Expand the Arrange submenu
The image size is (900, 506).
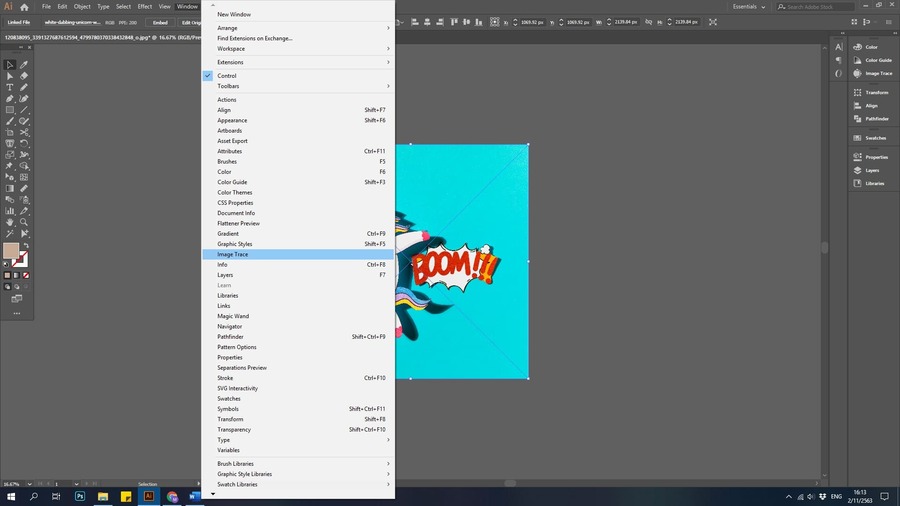click(x=298, y=28)
